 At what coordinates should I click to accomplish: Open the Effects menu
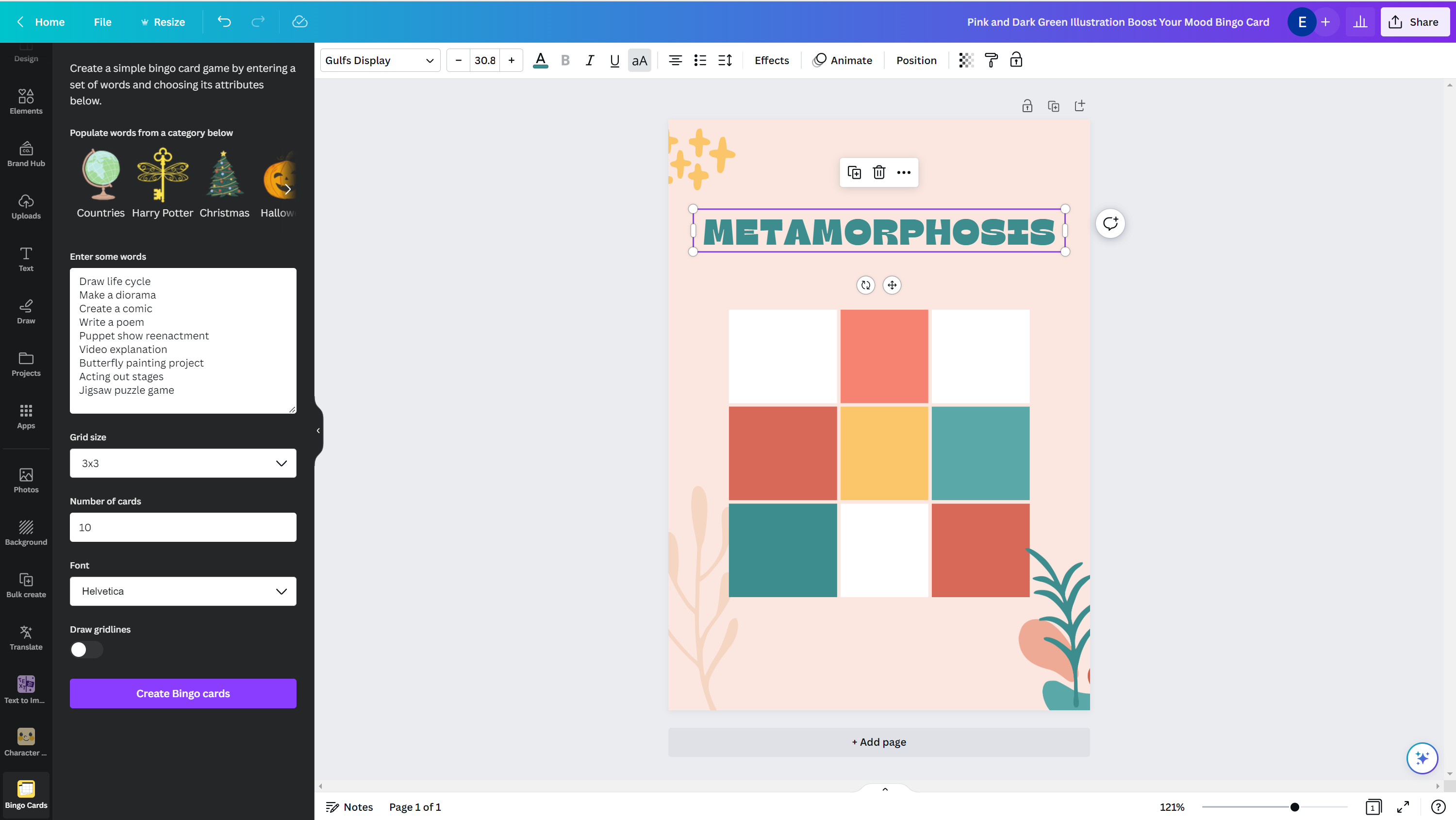tap(771, 60)
